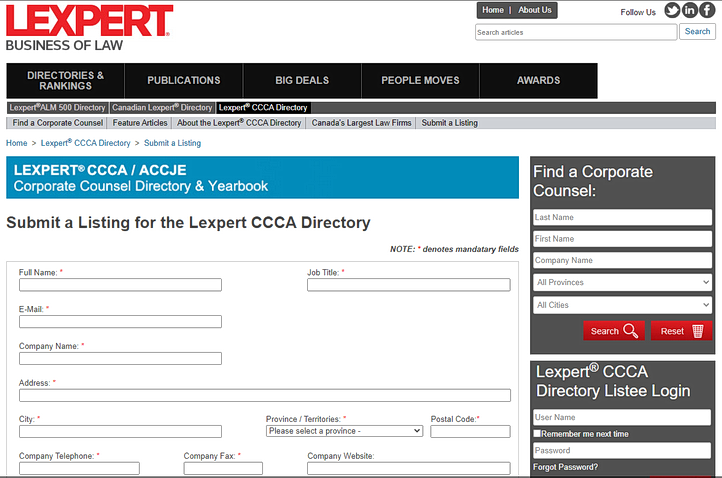Click the Reset button with trash icon
The image size is (722, 478).
click(x=681, y=331)
